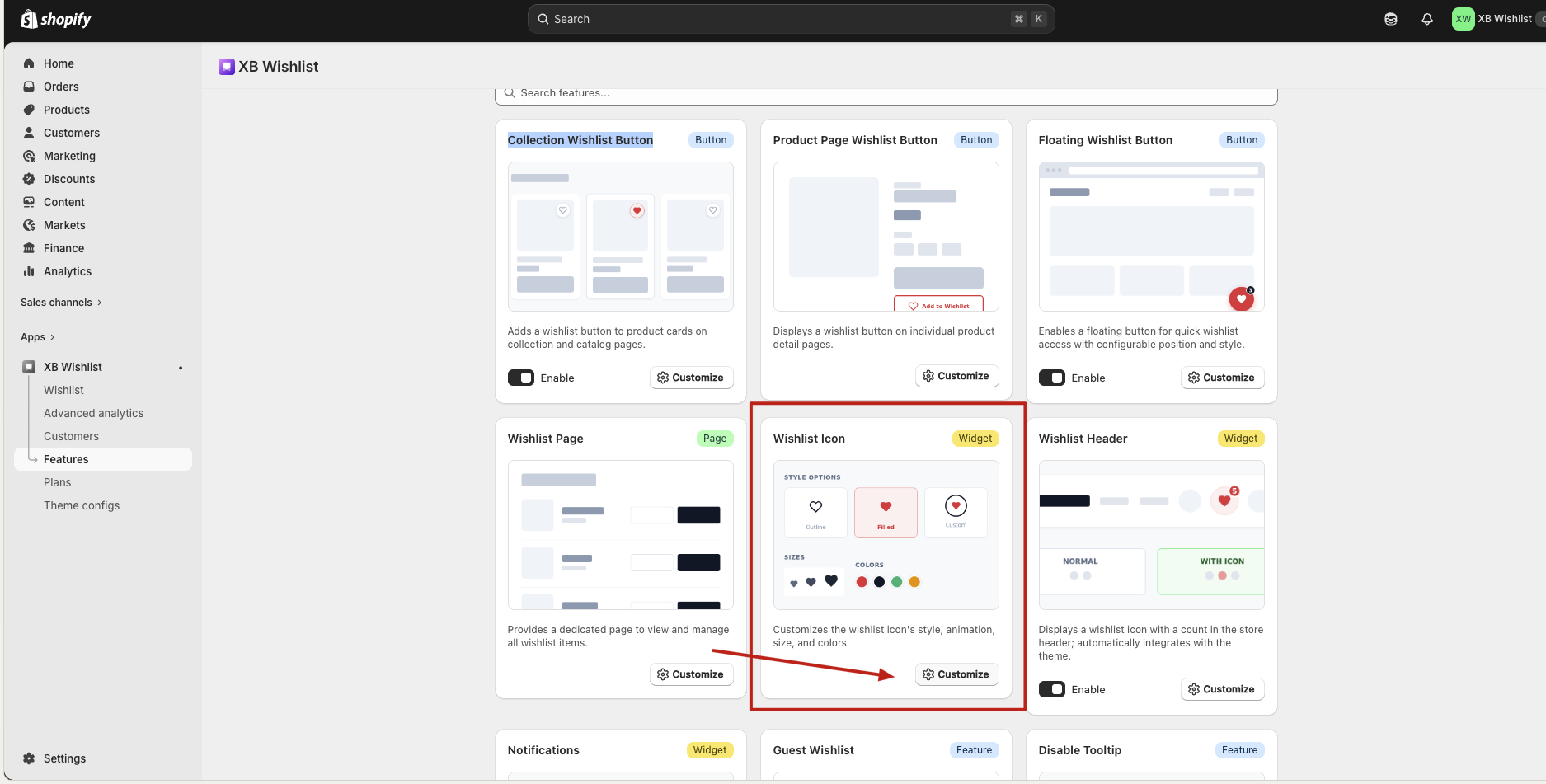Open the Theme configs menu item
Image resolution: width=1546 pixels, height=784 pixels.
click(x=82, y=505)
